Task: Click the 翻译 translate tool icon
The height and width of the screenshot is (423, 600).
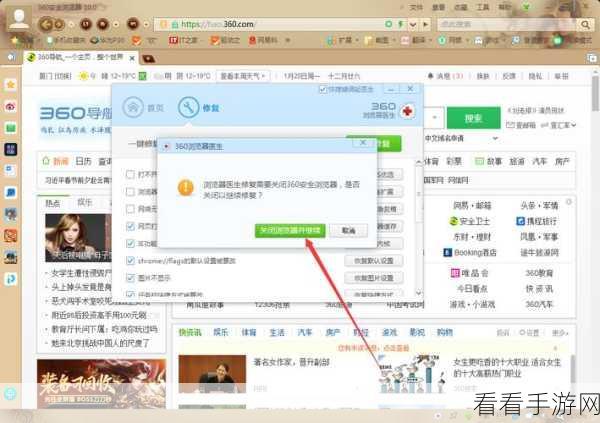Action: coord(405,40)
